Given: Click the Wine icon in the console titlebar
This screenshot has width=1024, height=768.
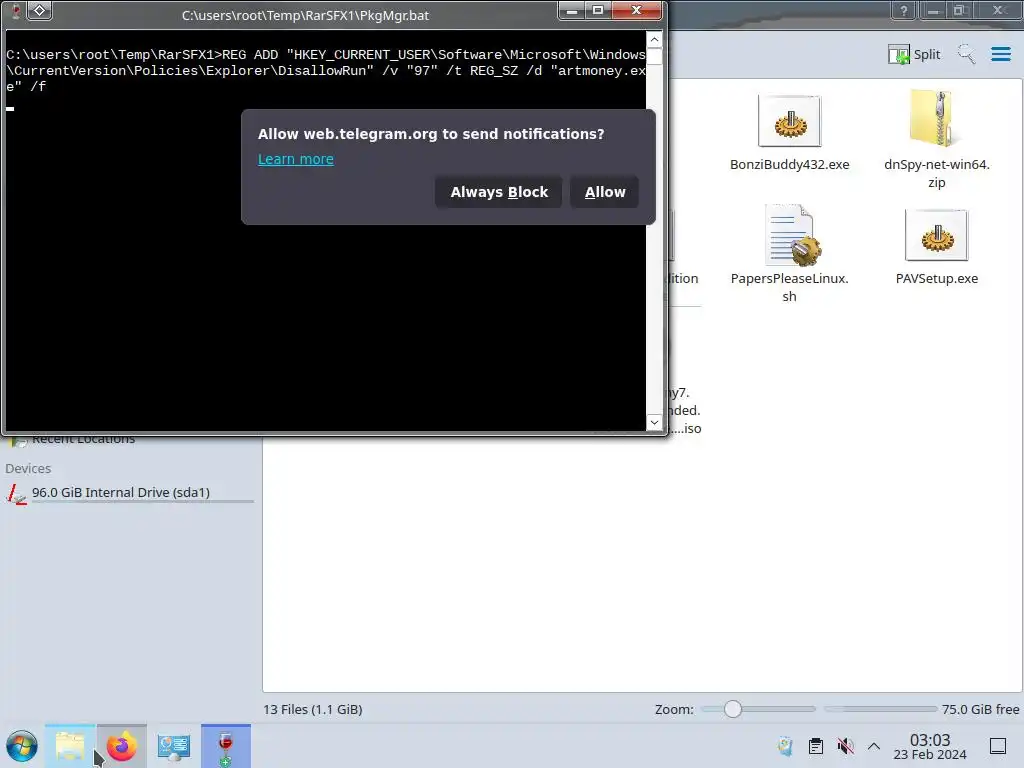Looking at the screenshot, I should [x=16, y=11].
